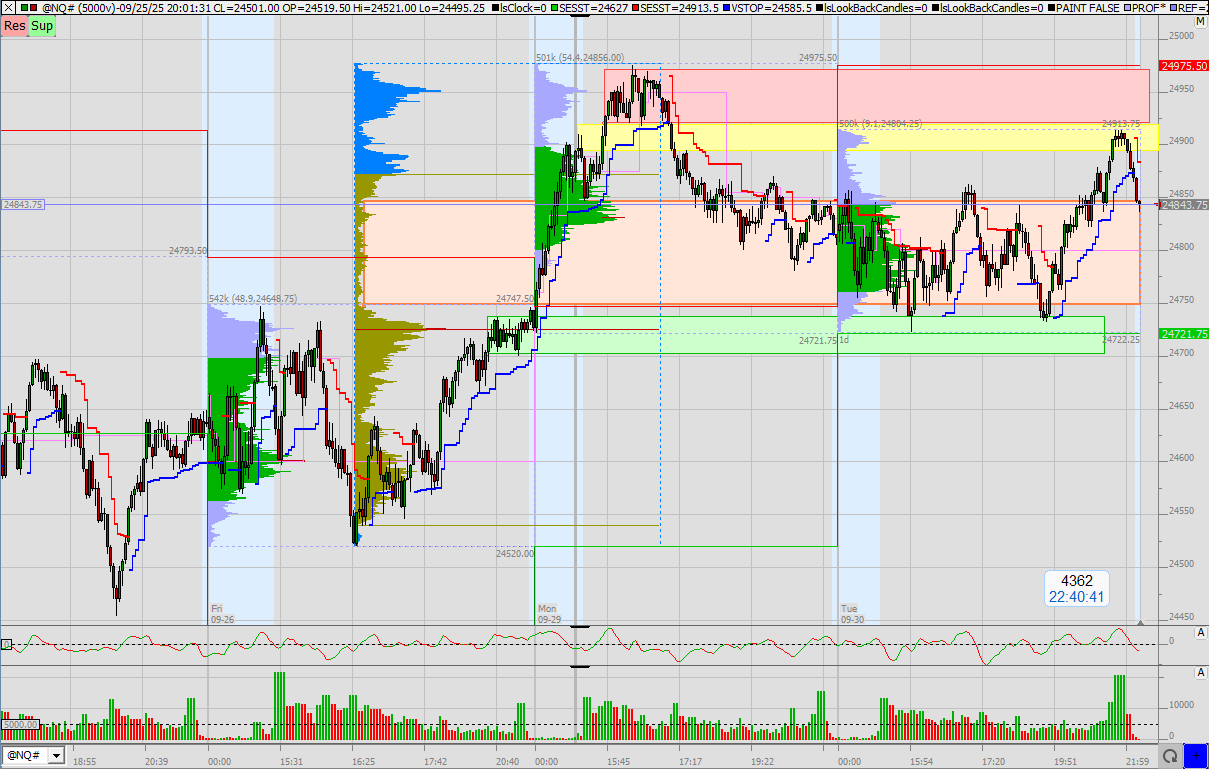Click the blue VSTOP indicator square in header

coord(725,9)
